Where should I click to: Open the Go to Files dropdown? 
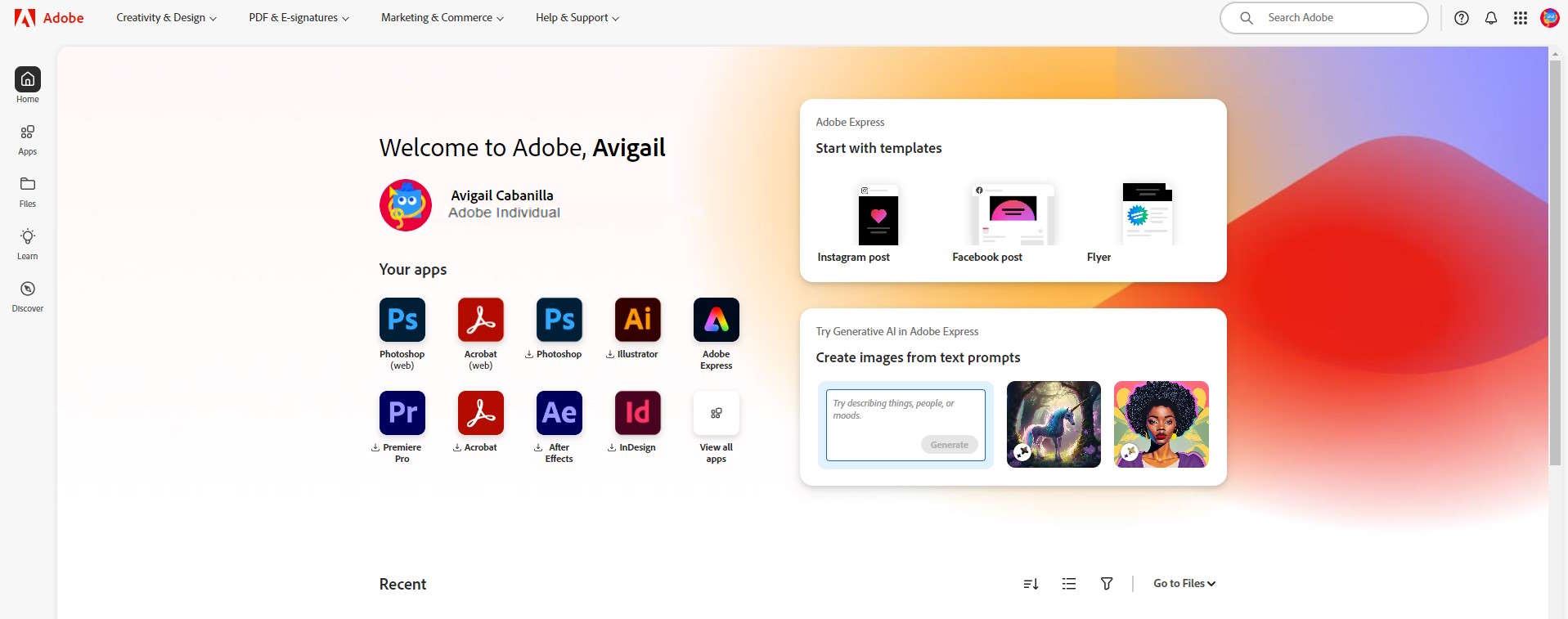pos(1184,584)
